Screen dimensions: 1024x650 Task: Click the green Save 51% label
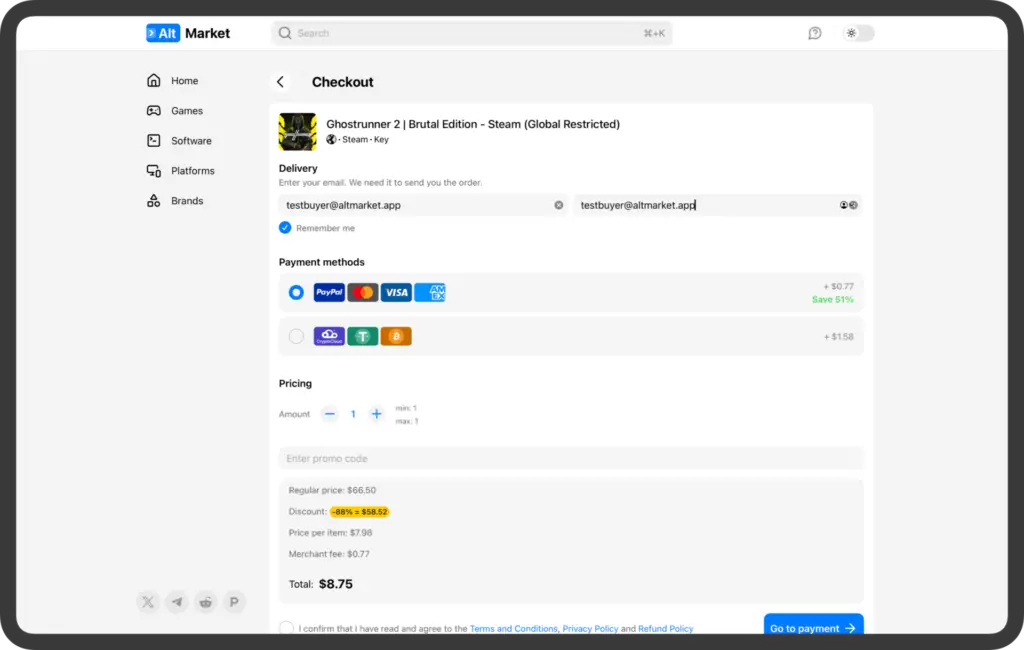[833, 300]
